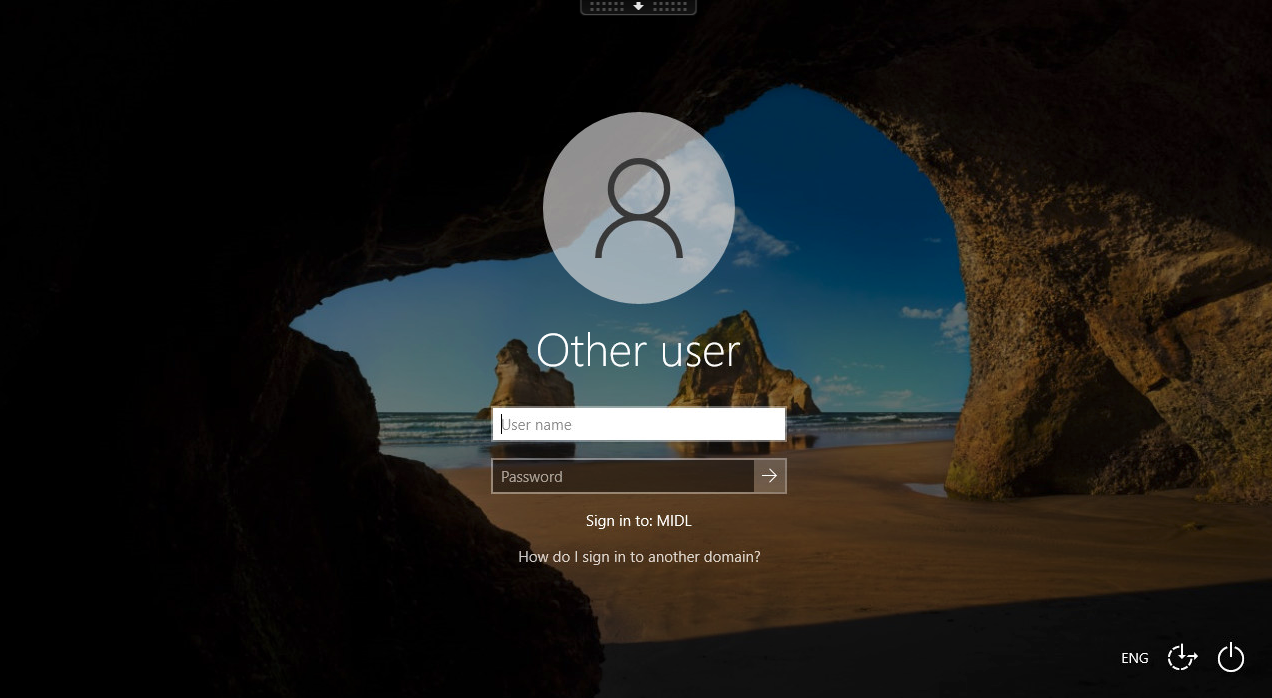The height and width of the screenshot is (698, 1272).
Task: Click the password submit arrow button
Action: (x=769, y=476)
